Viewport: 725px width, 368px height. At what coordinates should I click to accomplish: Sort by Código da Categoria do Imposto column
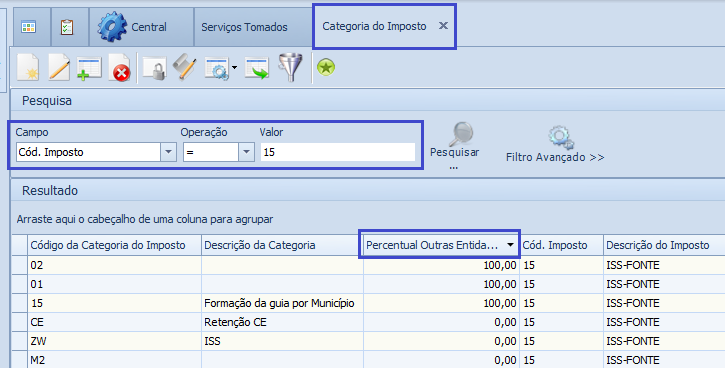(x=114, y=245)
